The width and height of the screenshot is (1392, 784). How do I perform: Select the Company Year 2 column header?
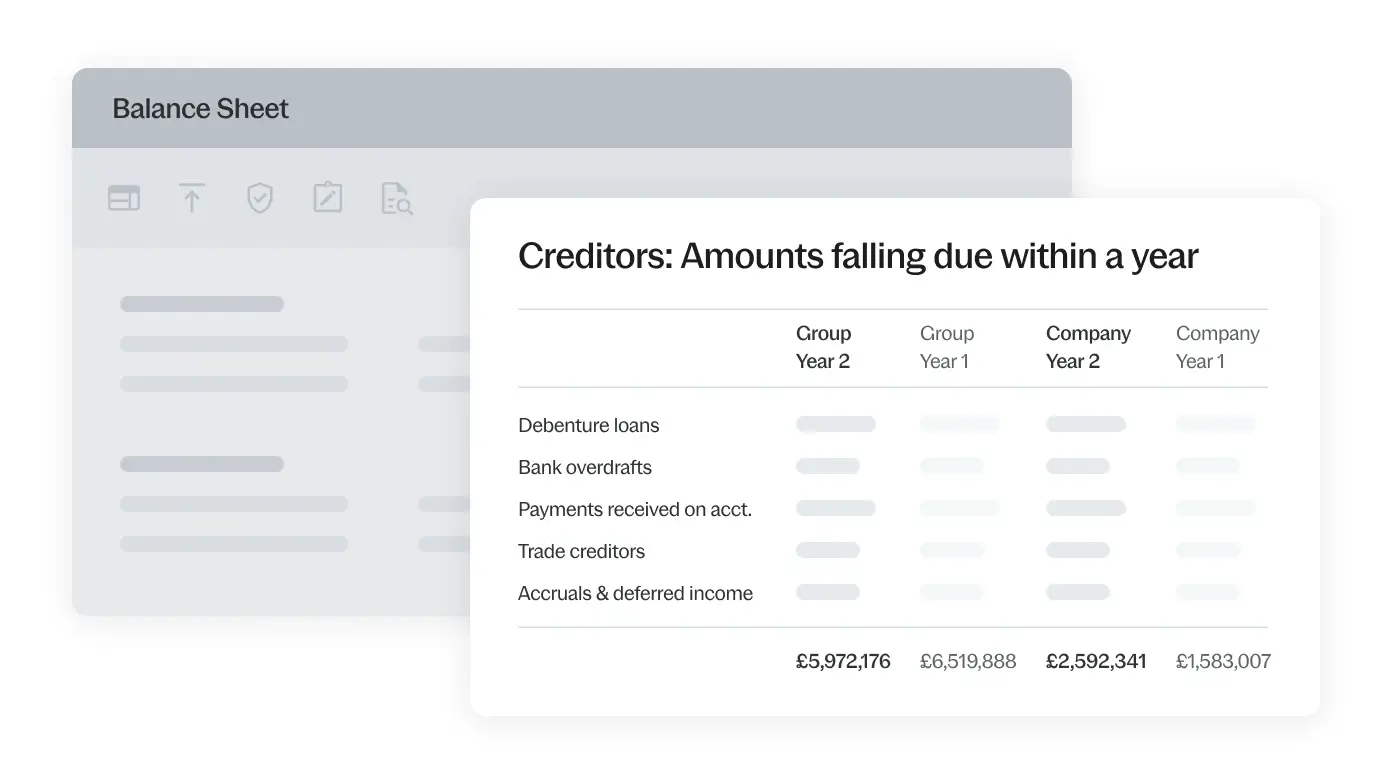(x=1088, y=347)
